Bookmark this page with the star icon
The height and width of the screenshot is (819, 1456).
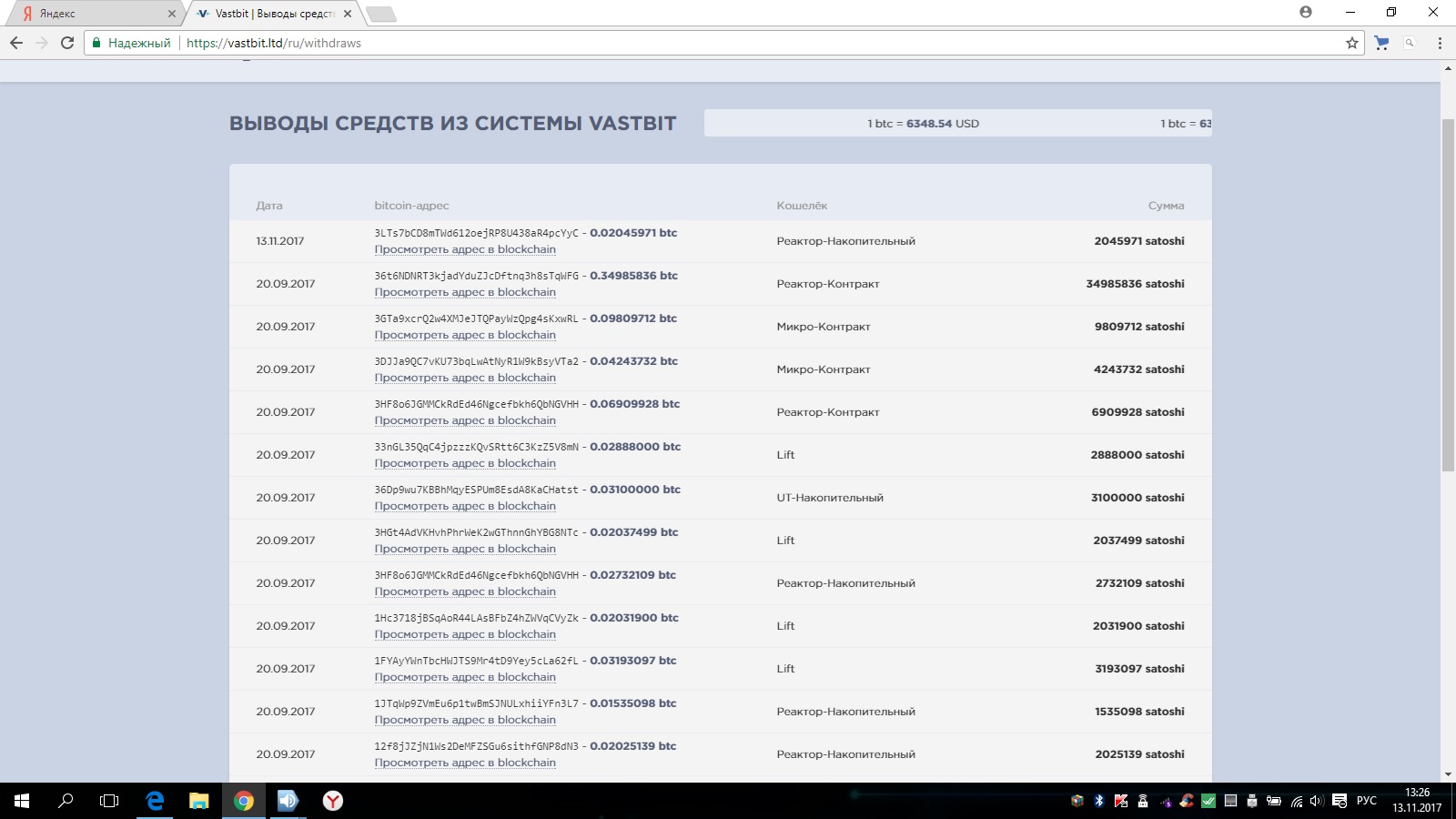tap(1352, 43)
